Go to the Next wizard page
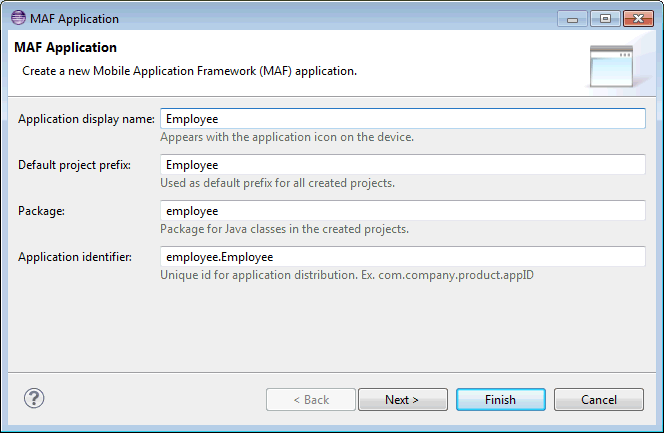The height and width of the screenshot is (433, 664). pyautogui.click(x=403, y=400)
